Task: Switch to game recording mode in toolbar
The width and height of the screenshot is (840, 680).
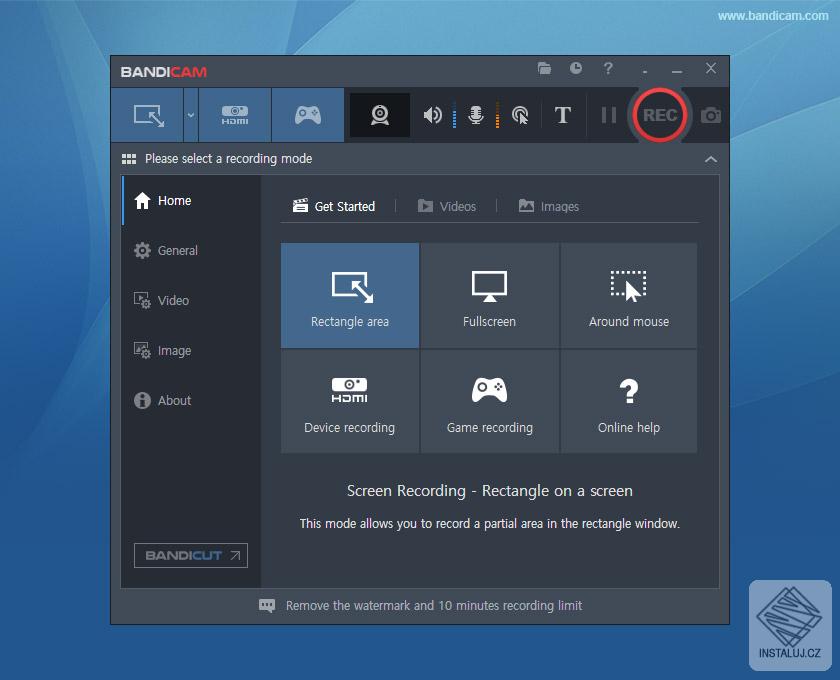Action: pos(308,115)
